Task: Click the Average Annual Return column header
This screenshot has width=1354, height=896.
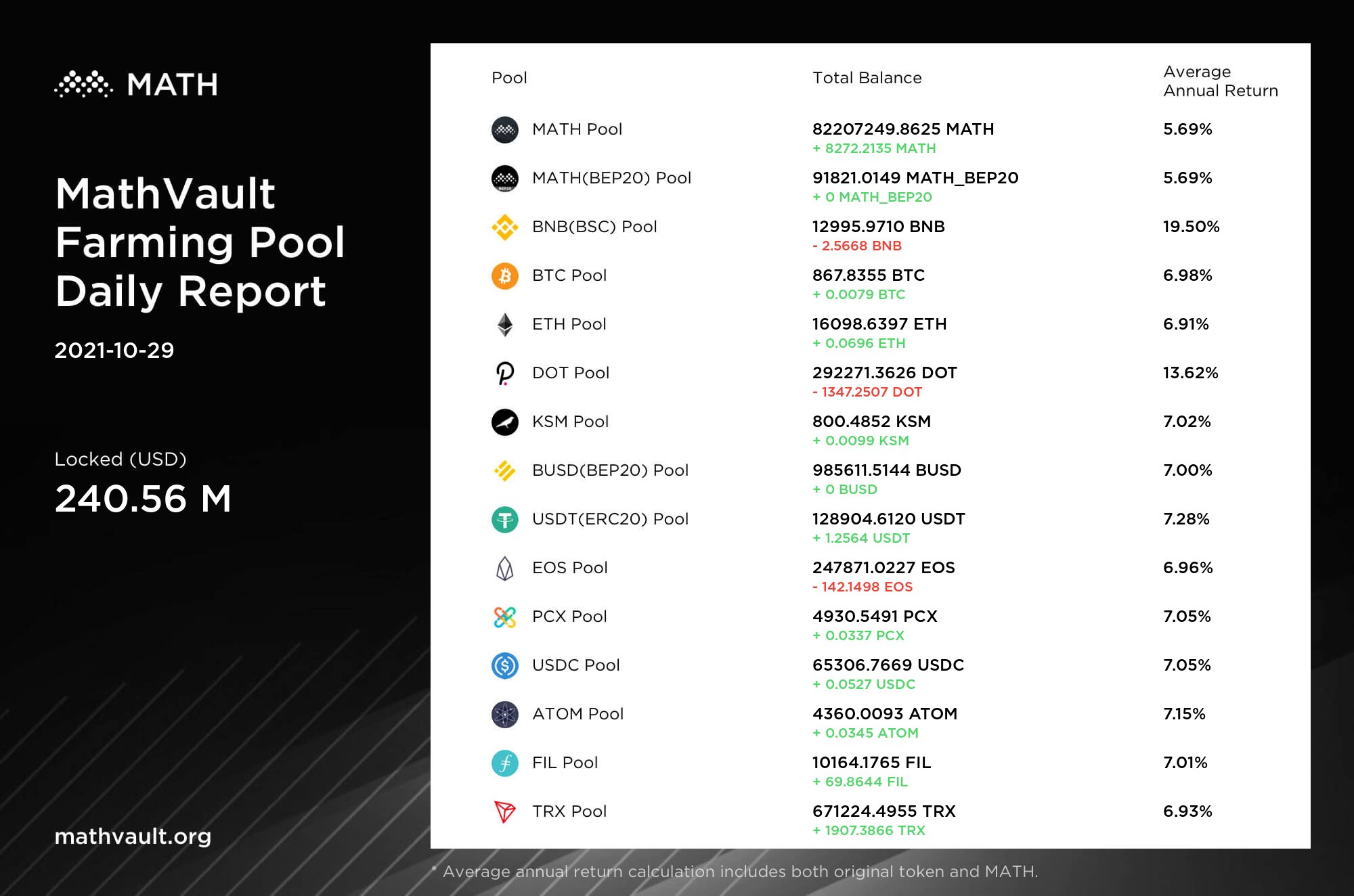Action: click(1220, 81)
